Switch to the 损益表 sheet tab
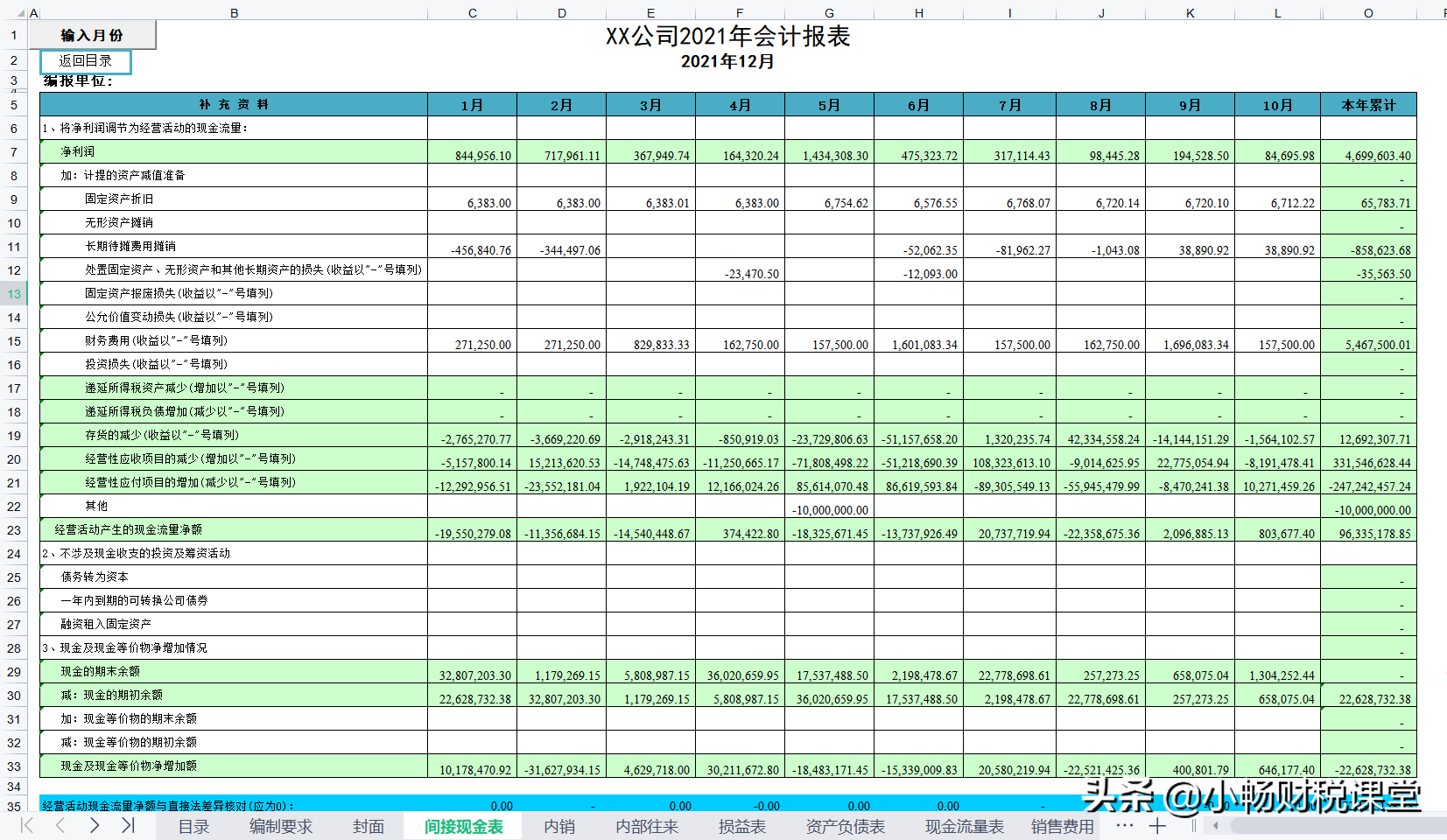This screenshot has height=840, width=1447. coord(741,825)
